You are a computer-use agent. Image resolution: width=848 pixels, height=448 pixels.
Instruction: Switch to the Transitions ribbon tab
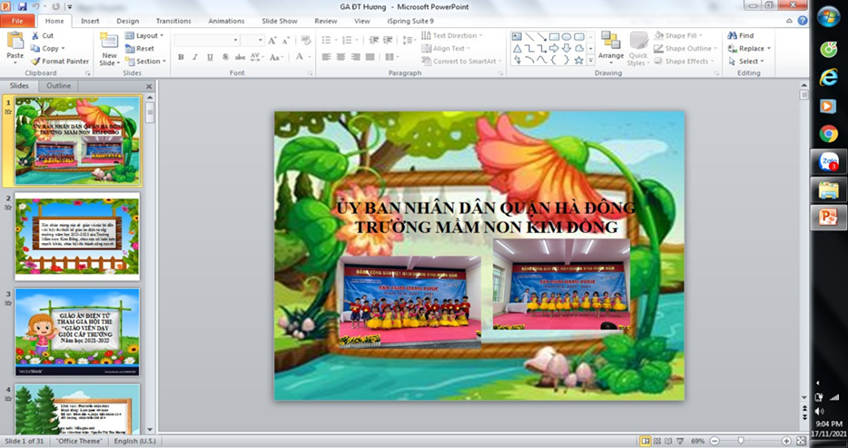[173, 20]
